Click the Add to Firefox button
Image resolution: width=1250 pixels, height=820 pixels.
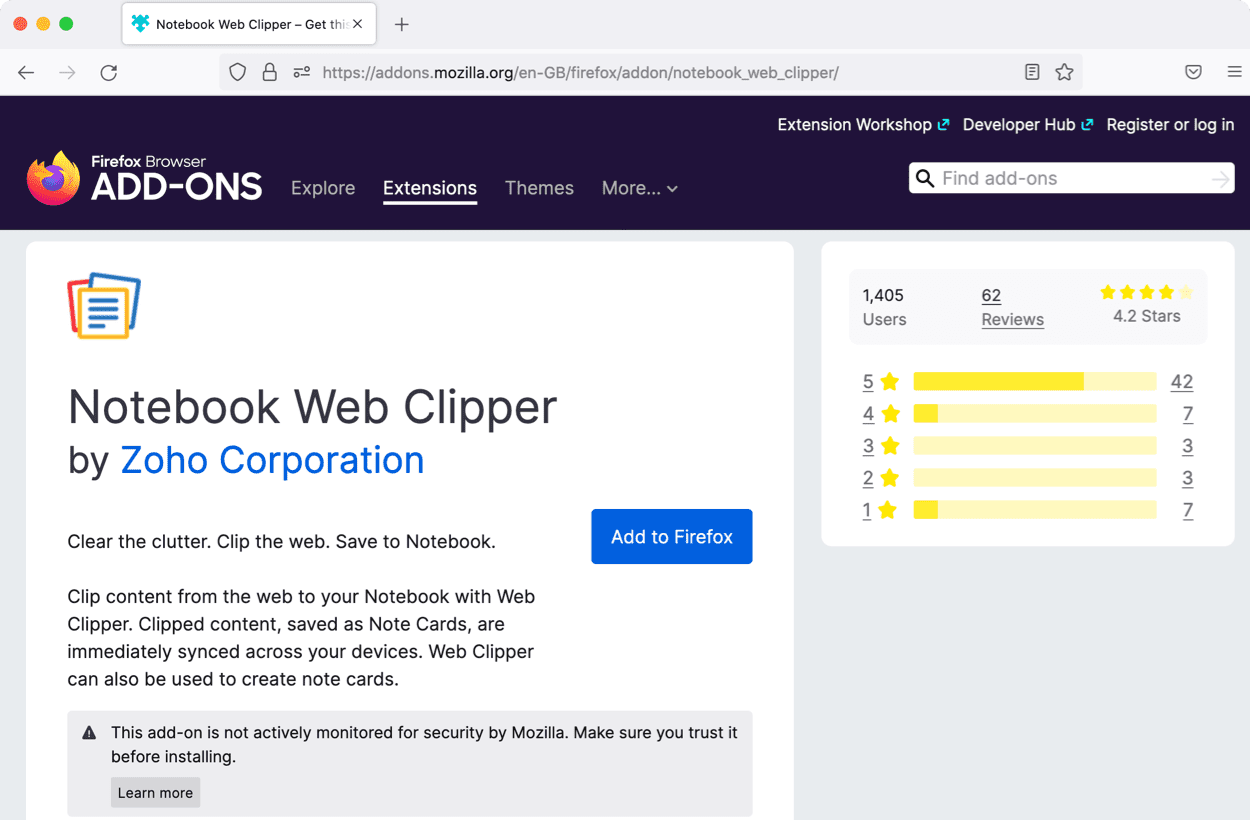(671, 536)
